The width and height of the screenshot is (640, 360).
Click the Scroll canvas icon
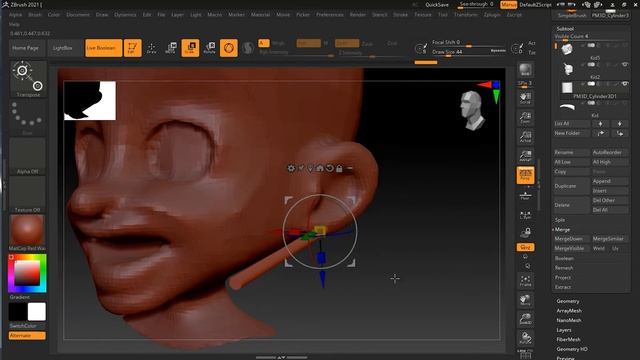click(x=525, y=98)
